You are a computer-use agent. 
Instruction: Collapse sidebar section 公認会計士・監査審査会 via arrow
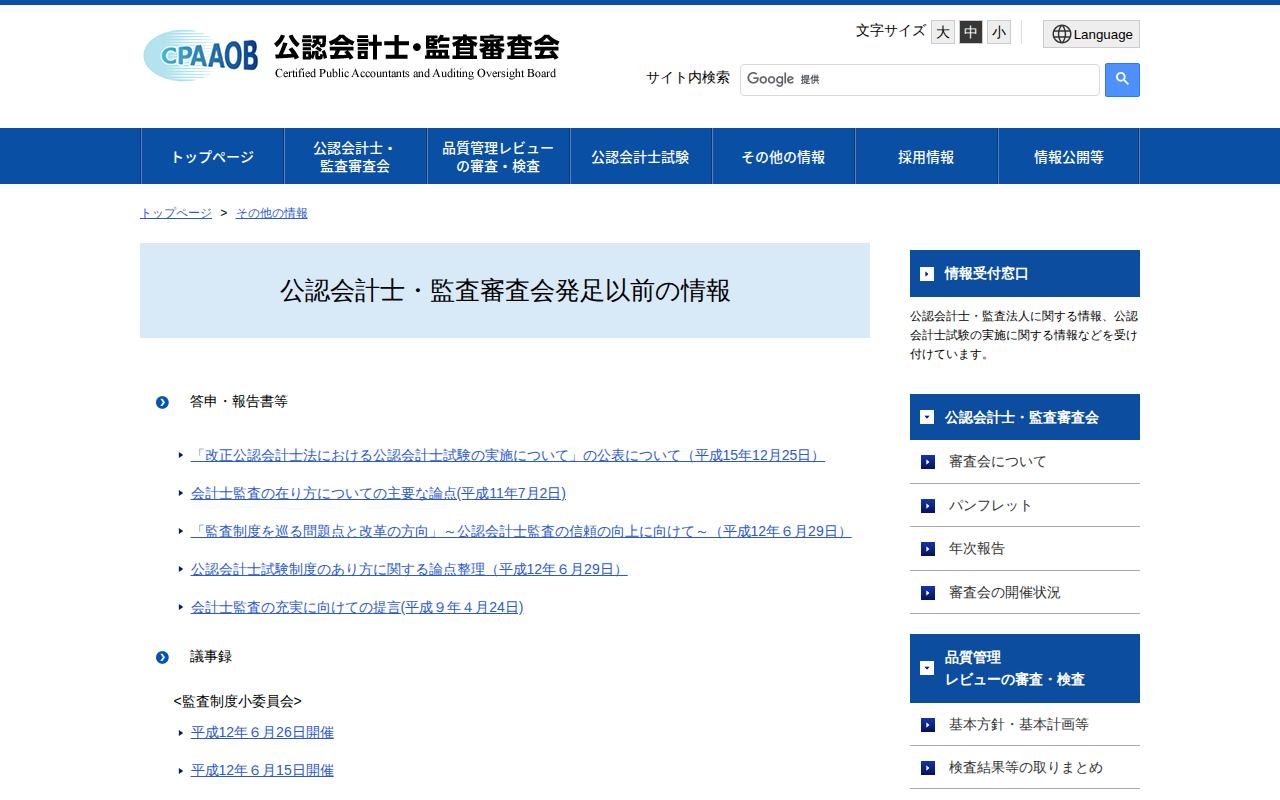[927, 417]
